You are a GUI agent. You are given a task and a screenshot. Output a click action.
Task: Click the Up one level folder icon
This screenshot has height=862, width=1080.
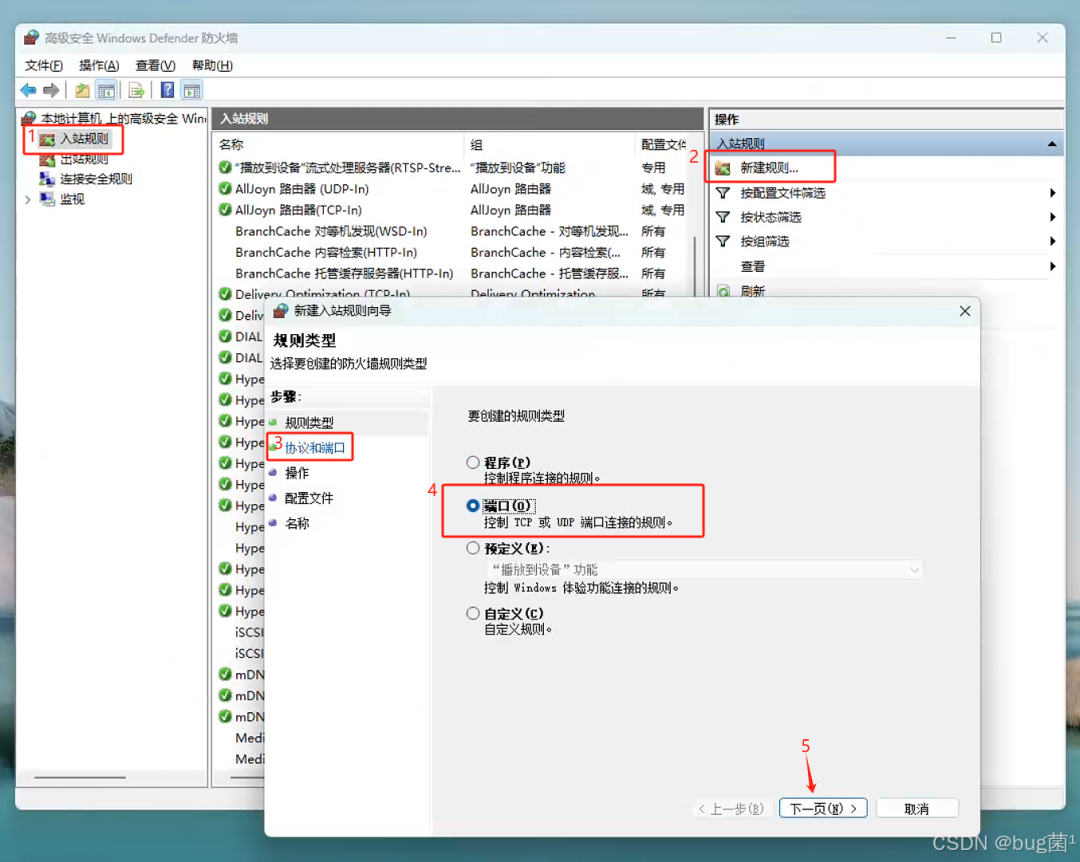click(82, 90)
